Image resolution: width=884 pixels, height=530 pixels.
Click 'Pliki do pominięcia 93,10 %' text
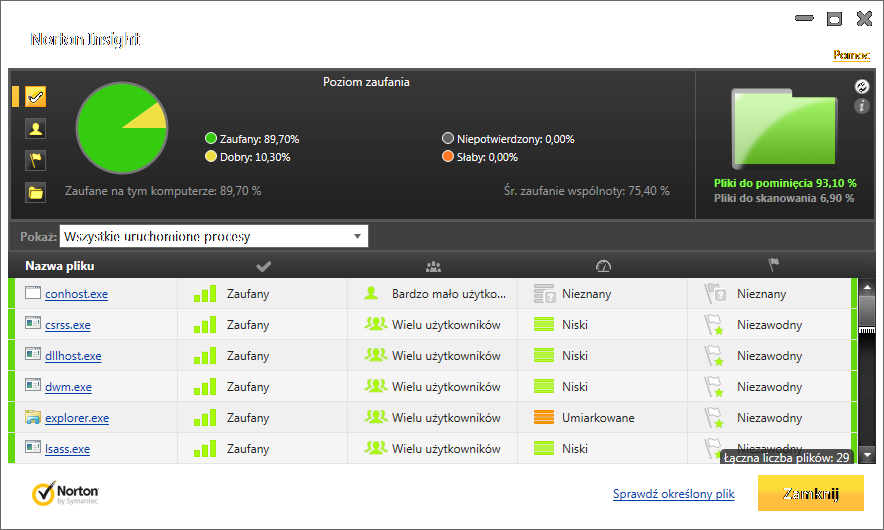785,183
